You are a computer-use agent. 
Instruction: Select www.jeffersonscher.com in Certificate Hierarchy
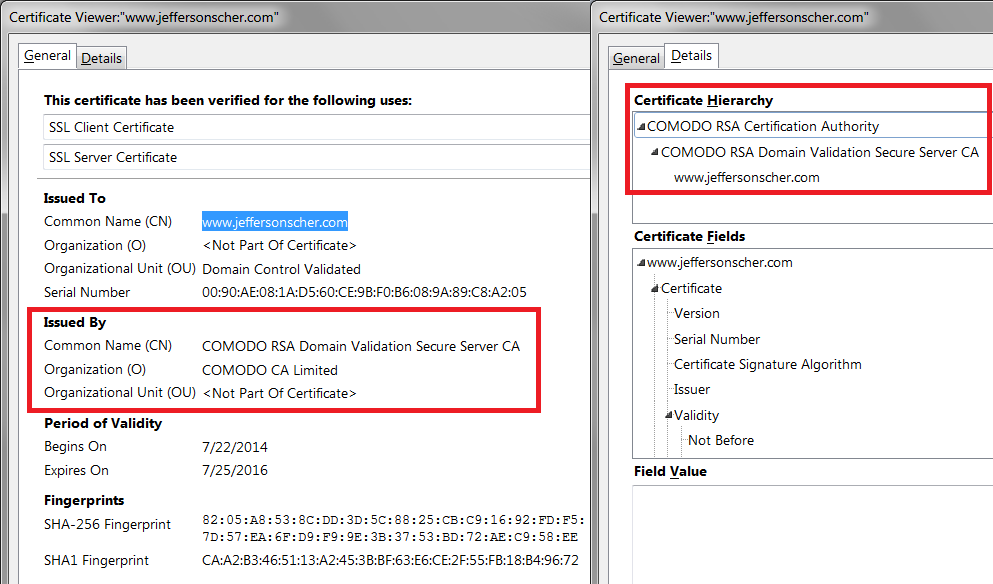(x=746, y=178)
